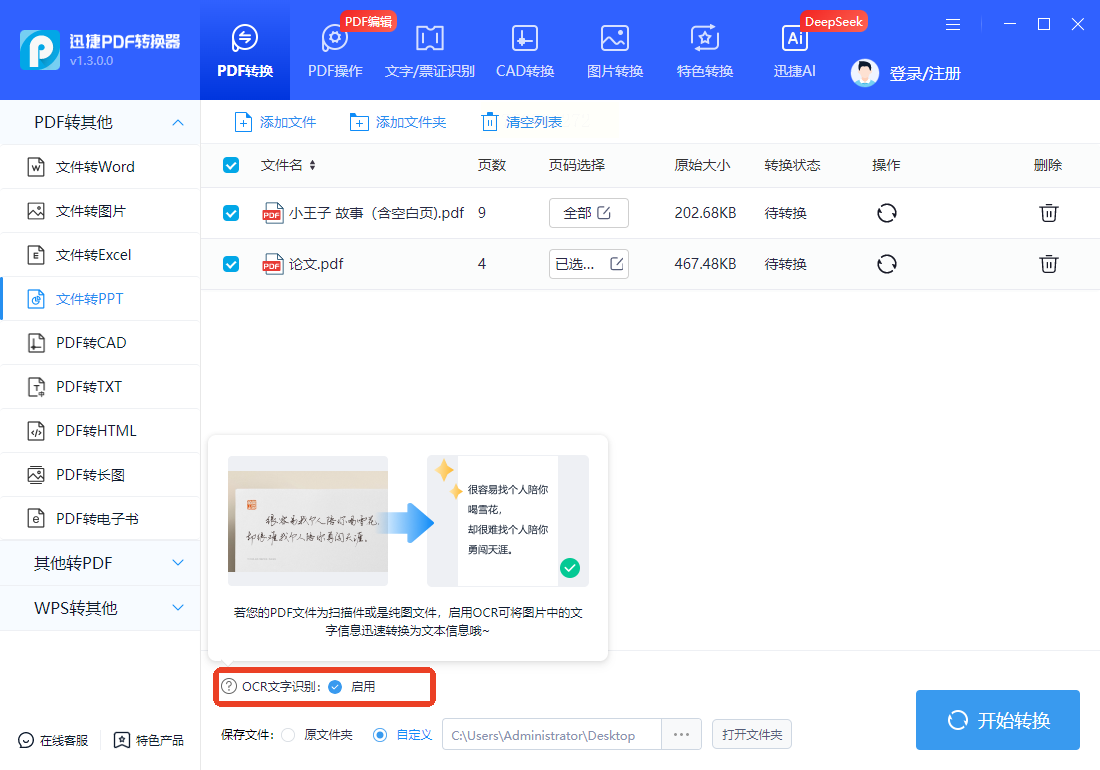
Task: Uncheck the 论文.pdf file checkbox
Action: coord(231,264)
